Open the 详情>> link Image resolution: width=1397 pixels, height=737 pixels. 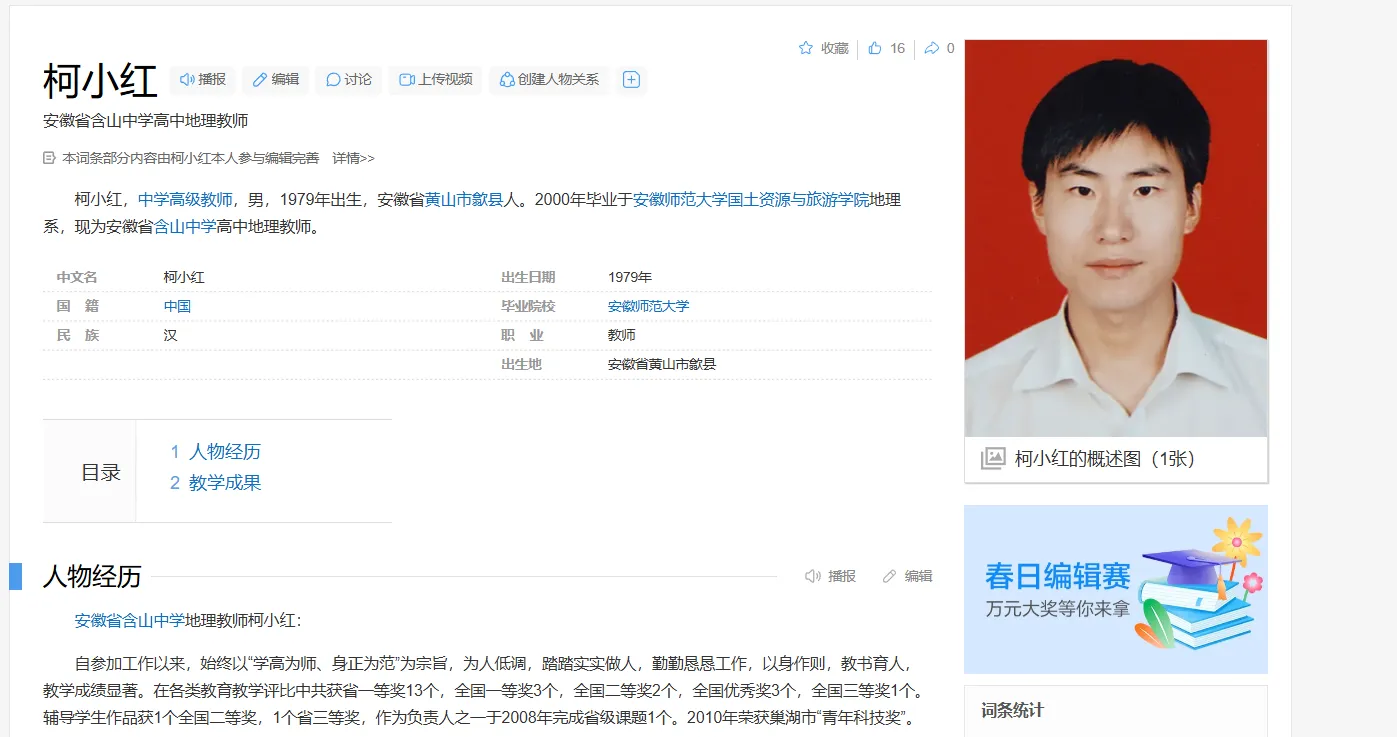(x=354, y=158)
